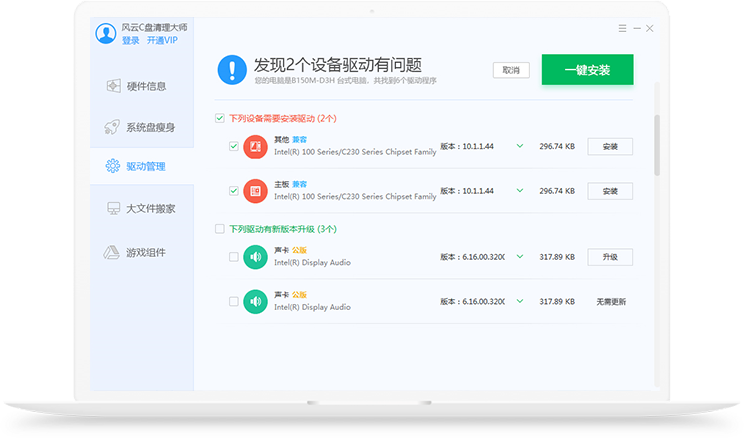The width and height of the screenshot is (744, 438).
Task: Open the hamburger menu in title bar
Action: coord(621,28)
